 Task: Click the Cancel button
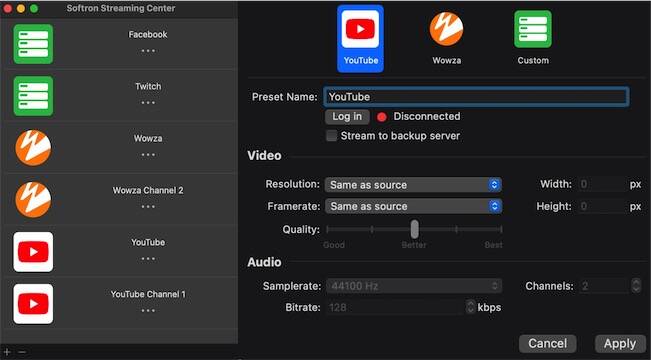(x=548, y=343)
